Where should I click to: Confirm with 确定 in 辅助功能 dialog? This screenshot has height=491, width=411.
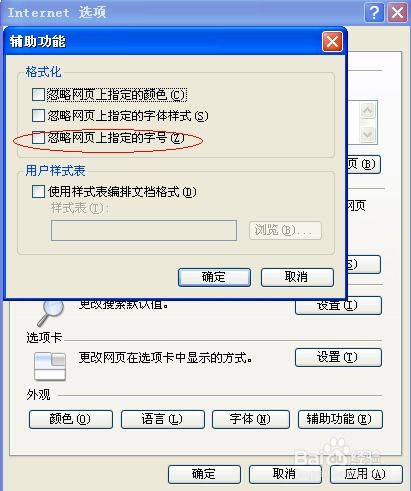pos(214,277)
